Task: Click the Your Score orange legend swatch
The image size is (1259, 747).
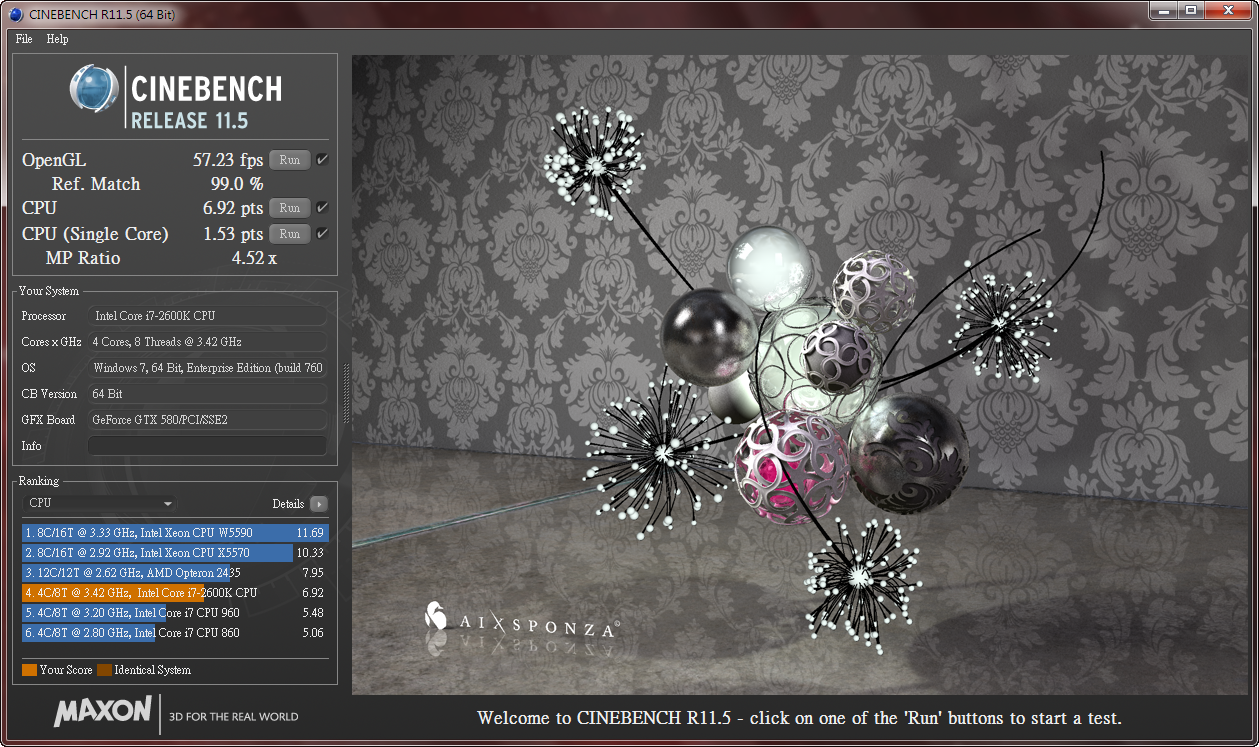Action: point(29,670)
